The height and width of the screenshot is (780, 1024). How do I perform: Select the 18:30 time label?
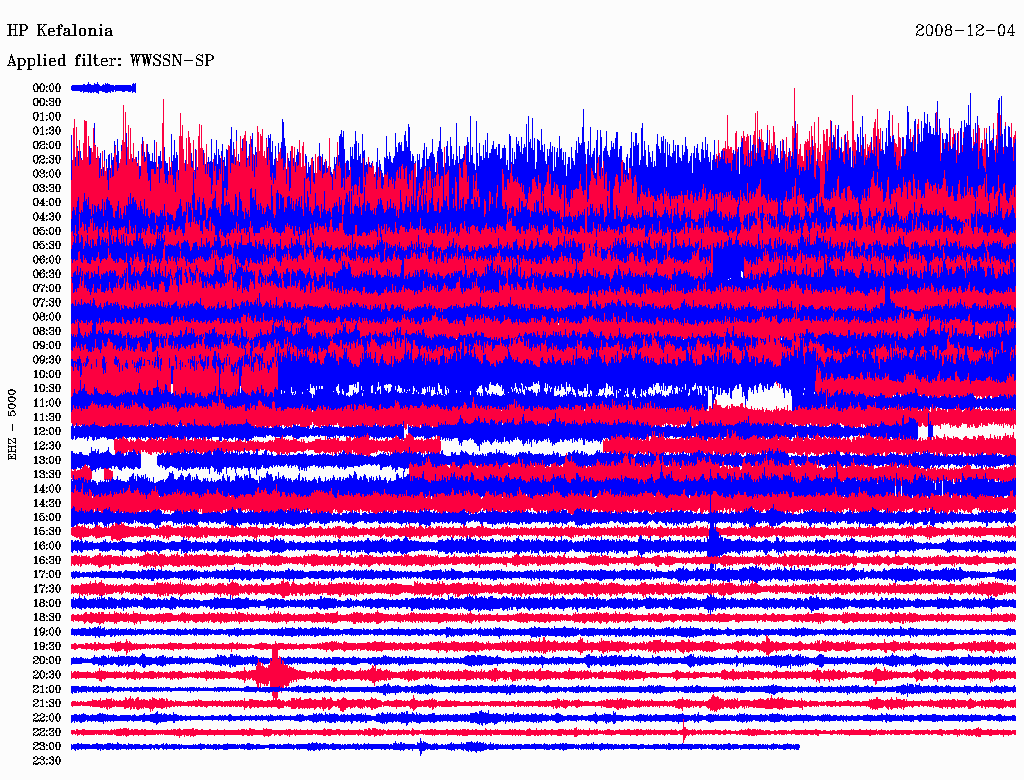click(x=47, y=618)
